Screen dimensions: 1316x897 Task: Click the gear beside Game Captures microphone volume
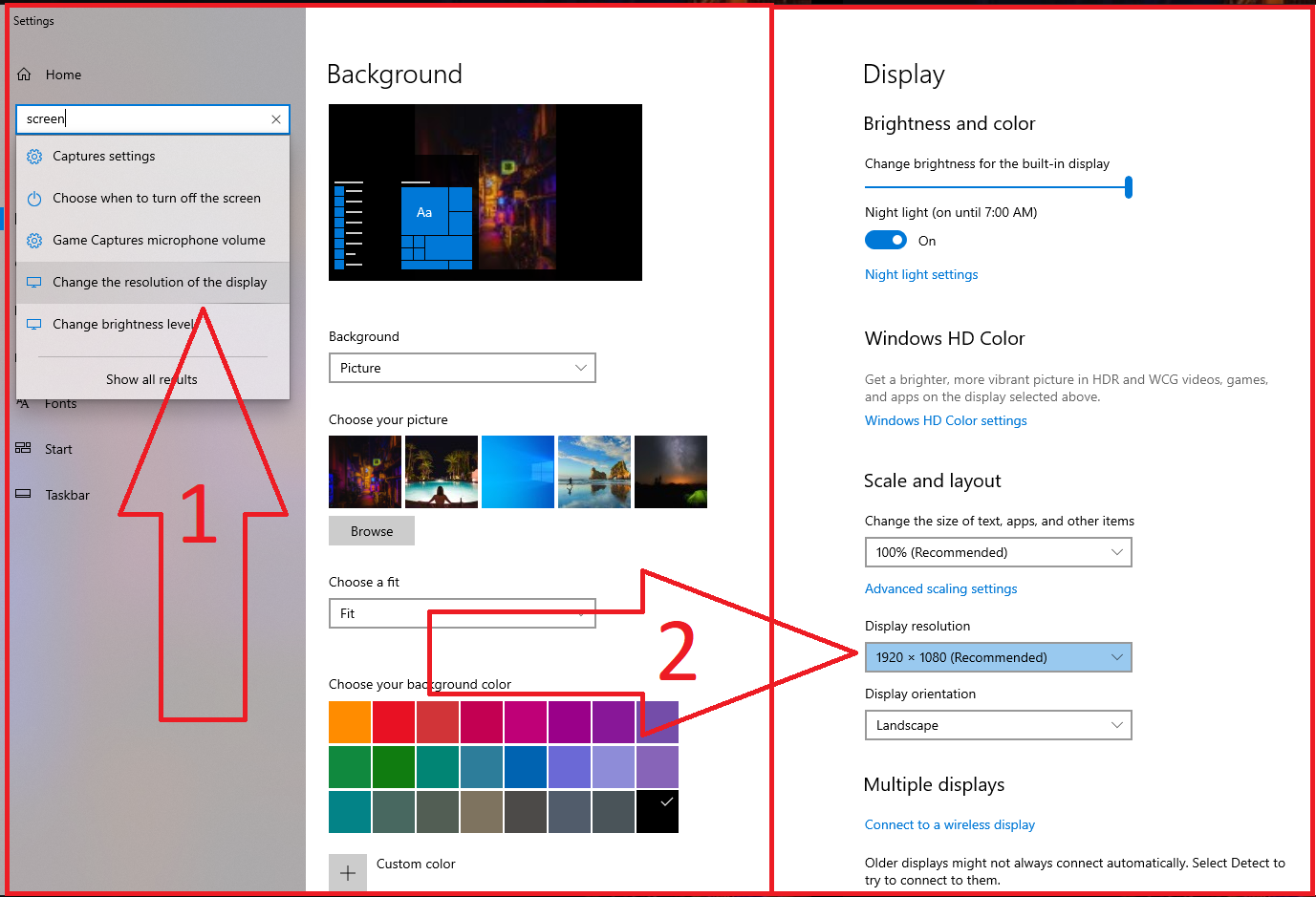pos(34,240)
